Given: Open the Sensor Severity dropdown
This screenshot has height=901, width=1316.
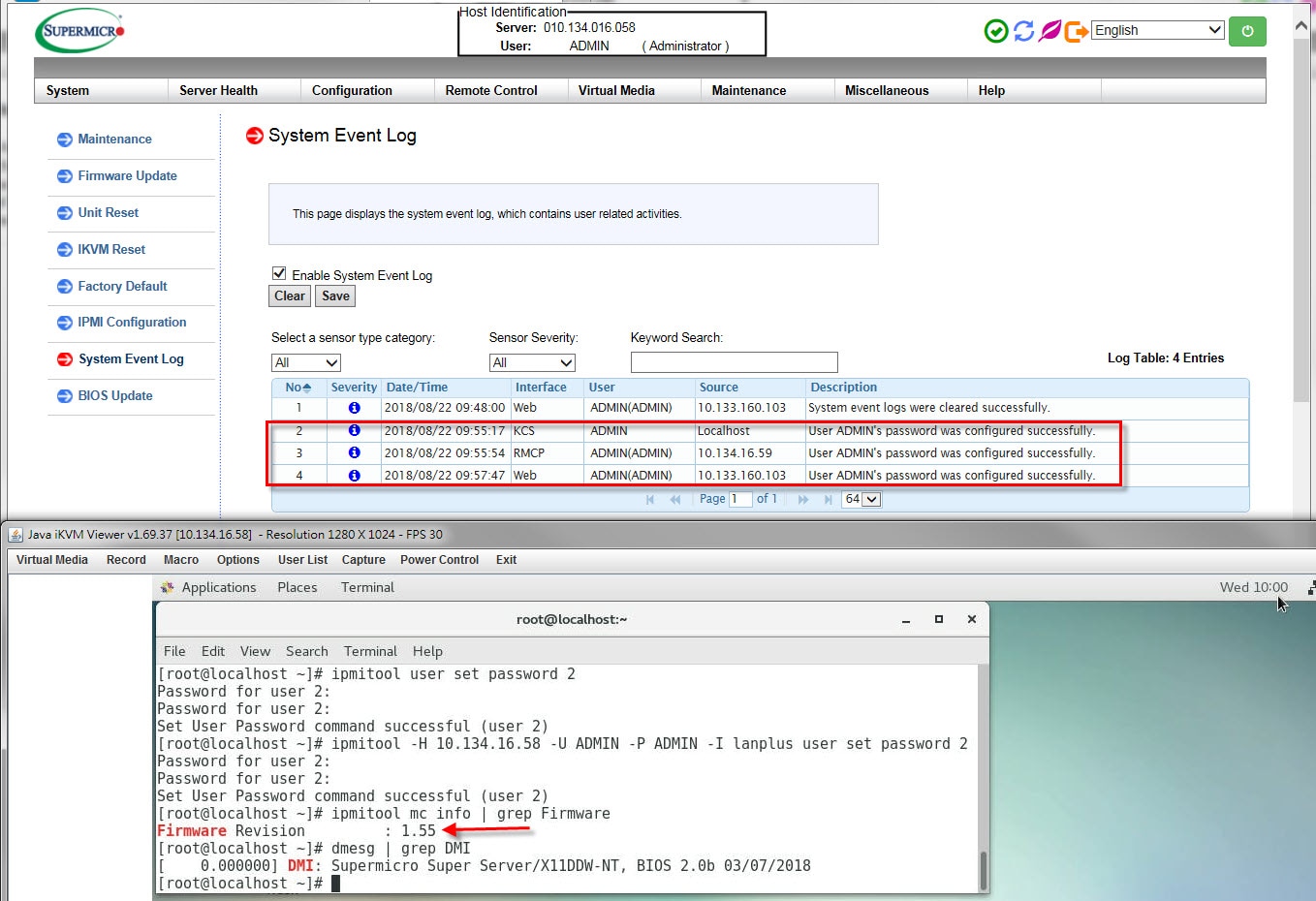Looking at the screenshot, I should [x=532, y=362].
